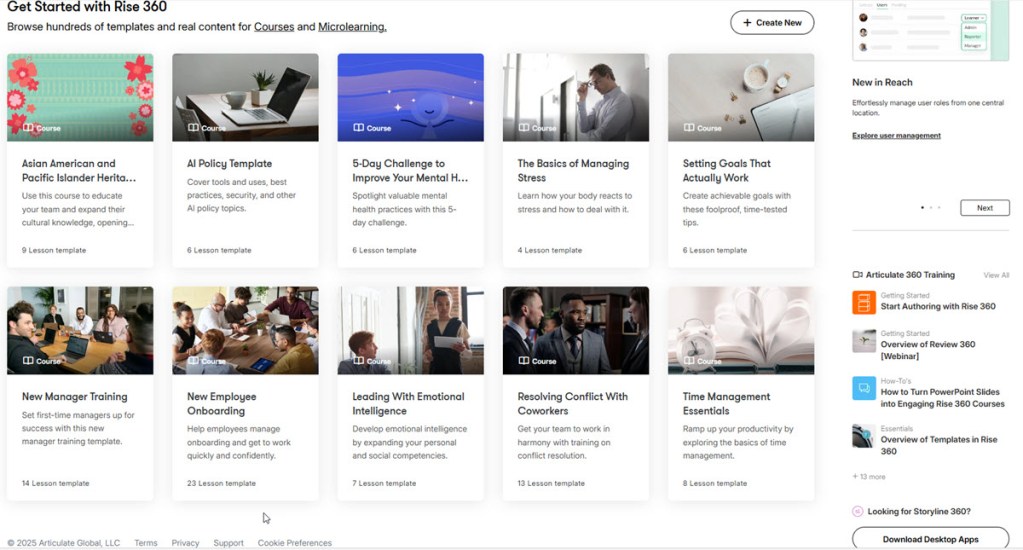Select the Resolving Conflict With Coworkers card title

[x=572, y=403]
